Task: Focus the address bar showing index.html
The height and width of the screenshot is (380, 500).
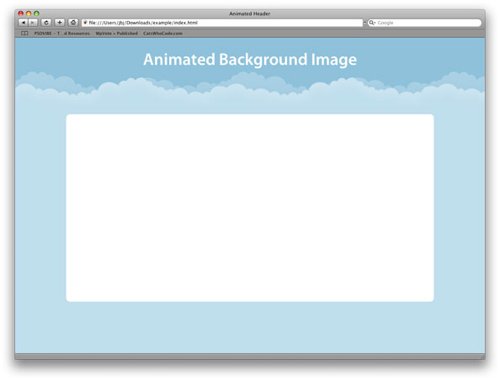Action: 222,23
